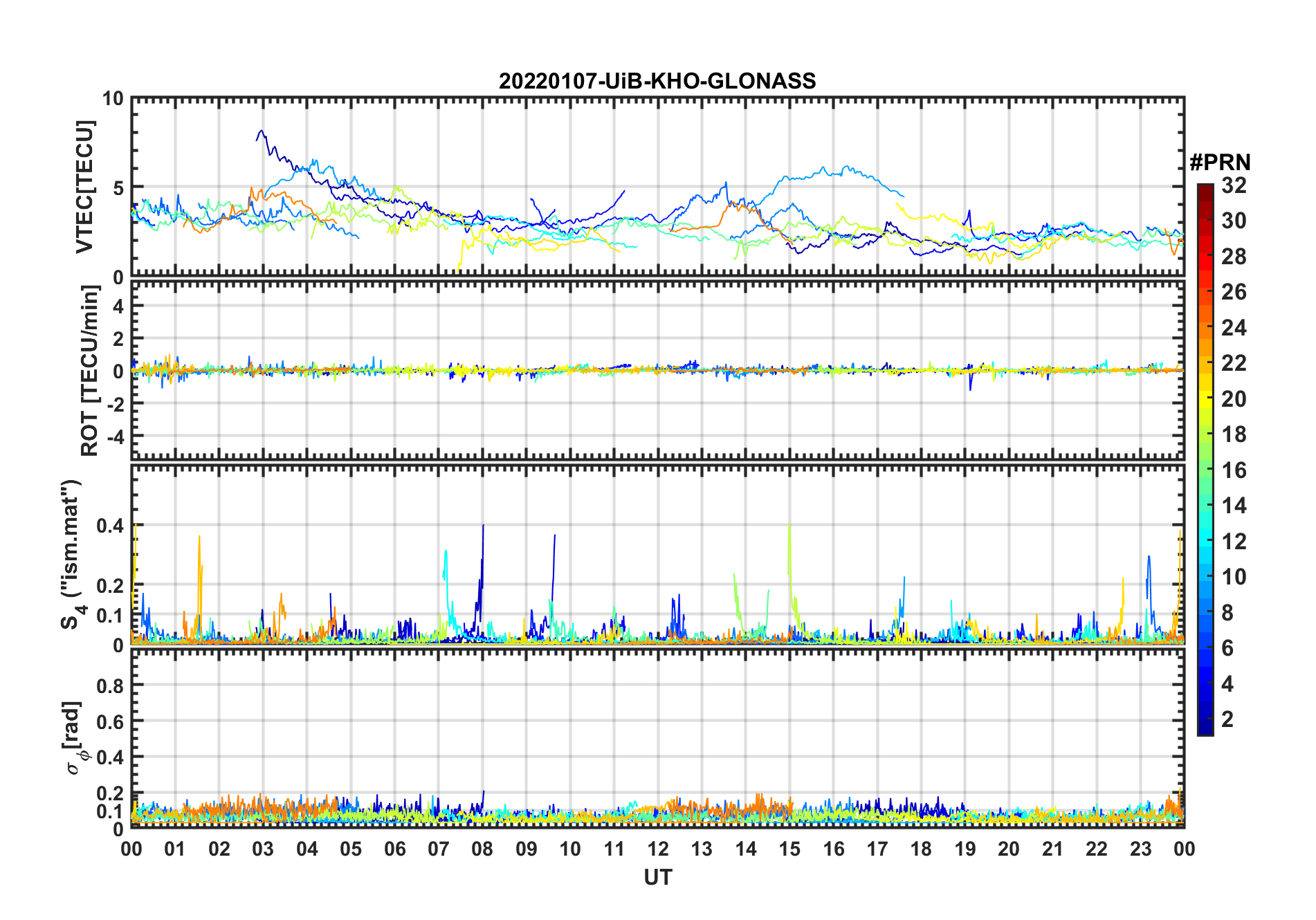
Task: Click the dark blue VTEC peak near 03 UT
Action: click(x=261, y=131)
